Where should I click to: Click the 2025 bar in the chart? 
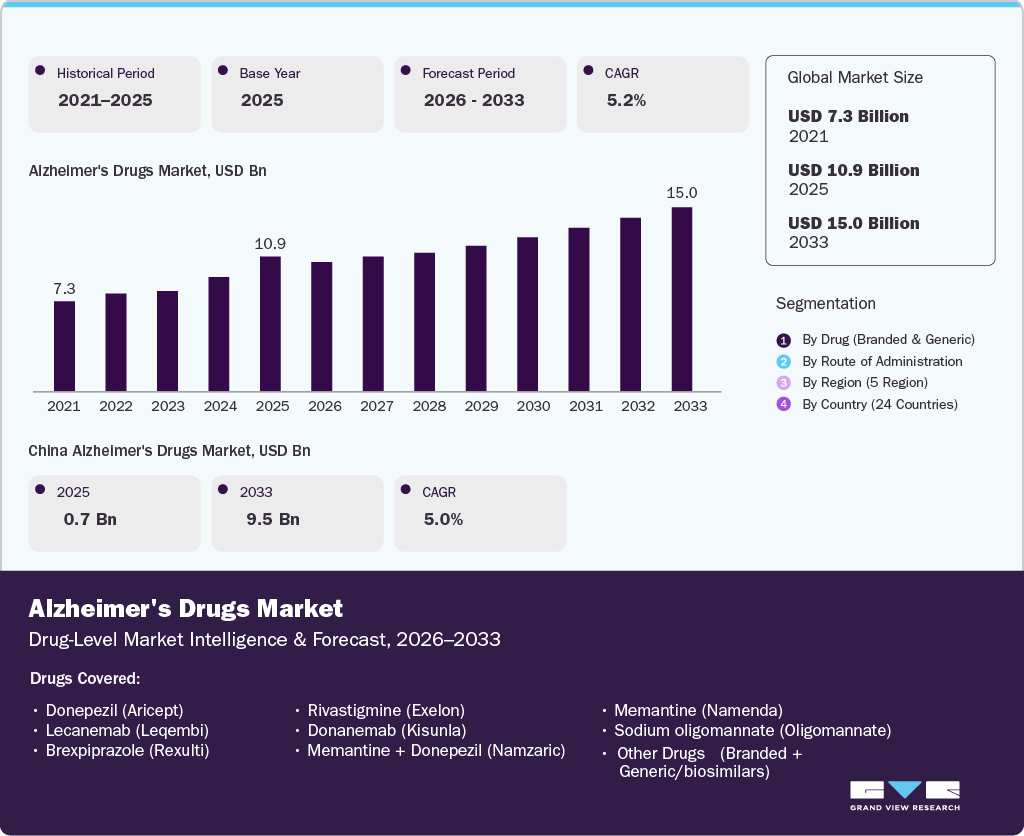[x=270, y=324]
